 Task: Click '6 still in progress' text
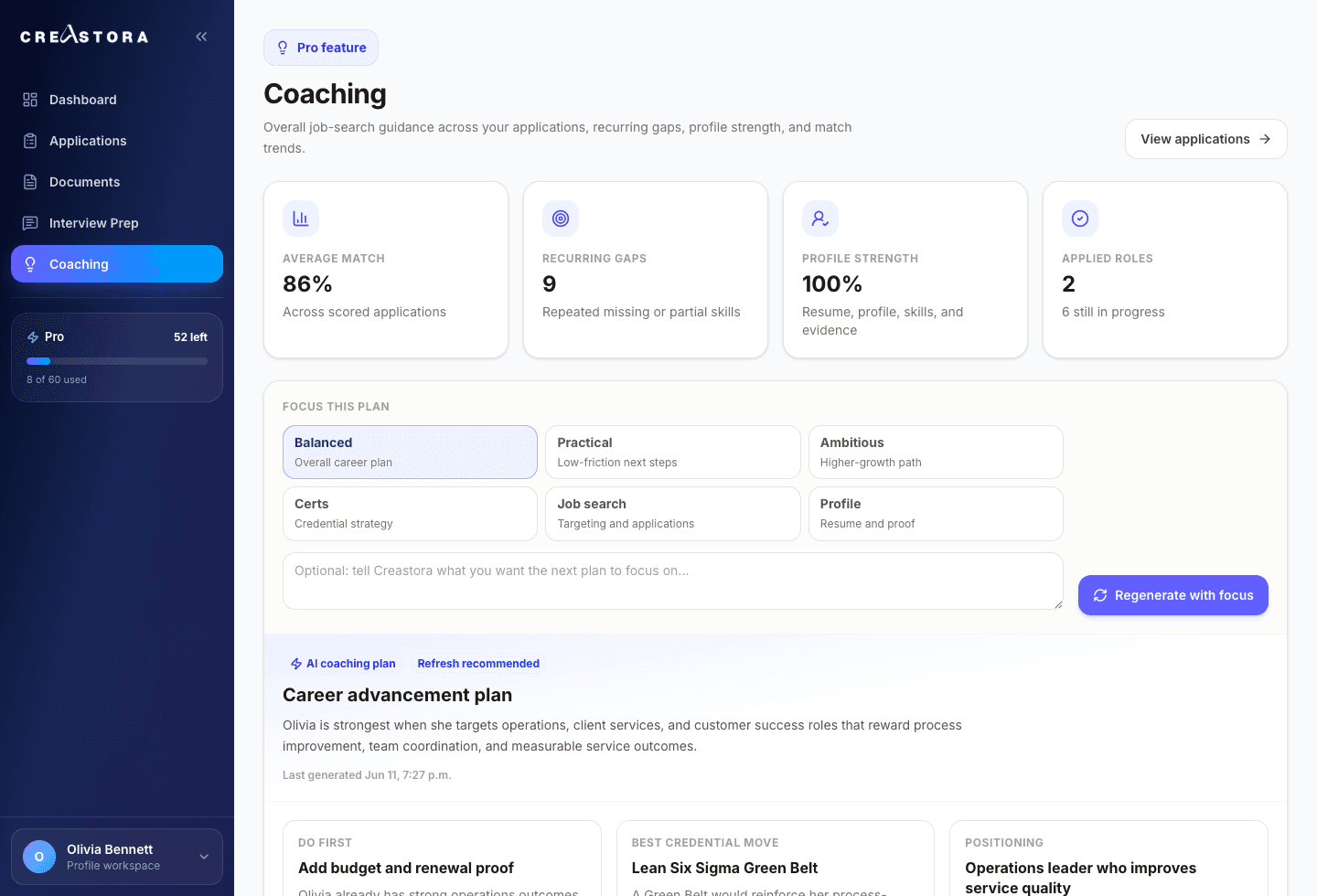click(1113, 312)
